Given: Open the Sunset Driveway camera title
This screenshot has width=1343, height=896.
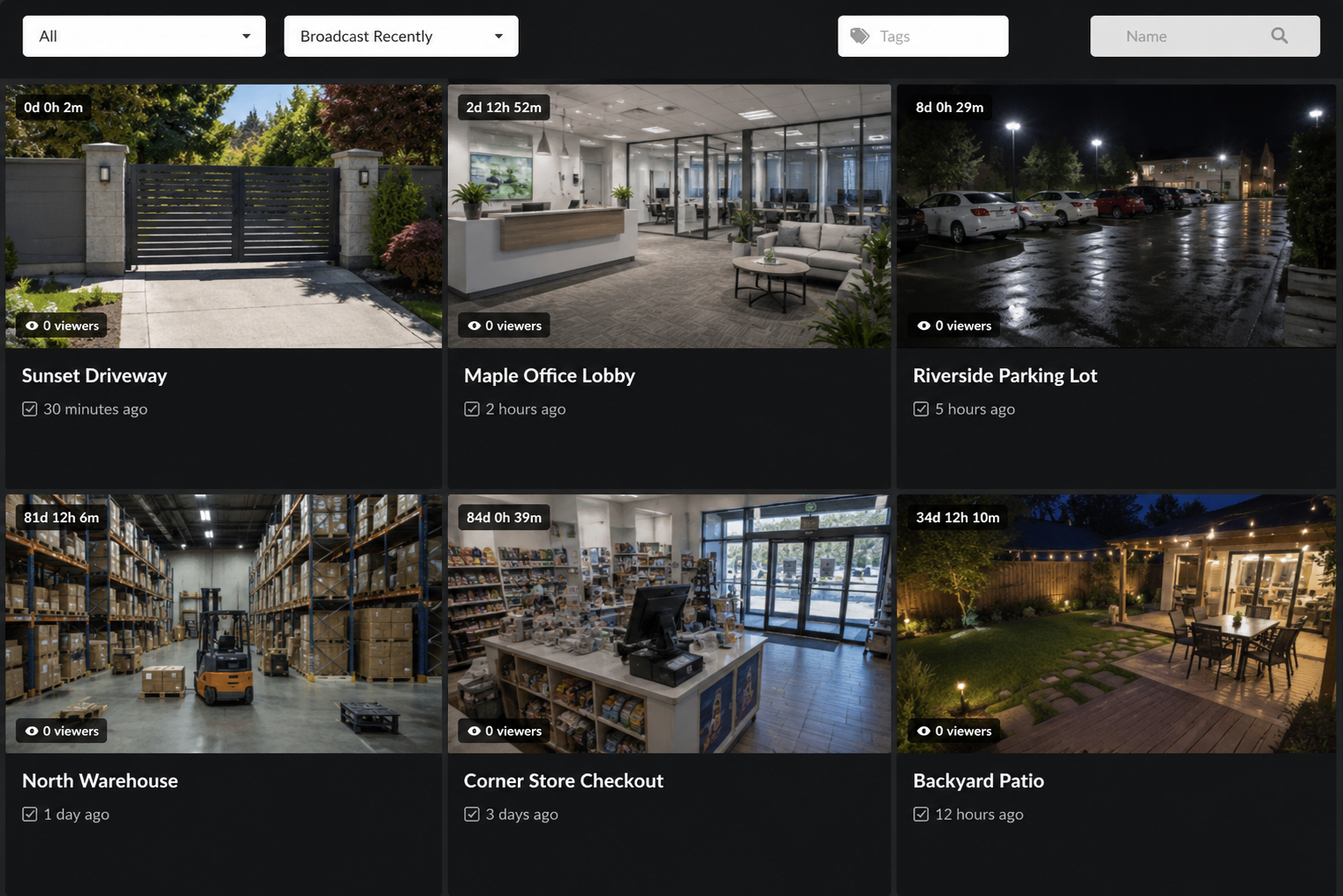Looking at the screenshot, I should 94,375.
